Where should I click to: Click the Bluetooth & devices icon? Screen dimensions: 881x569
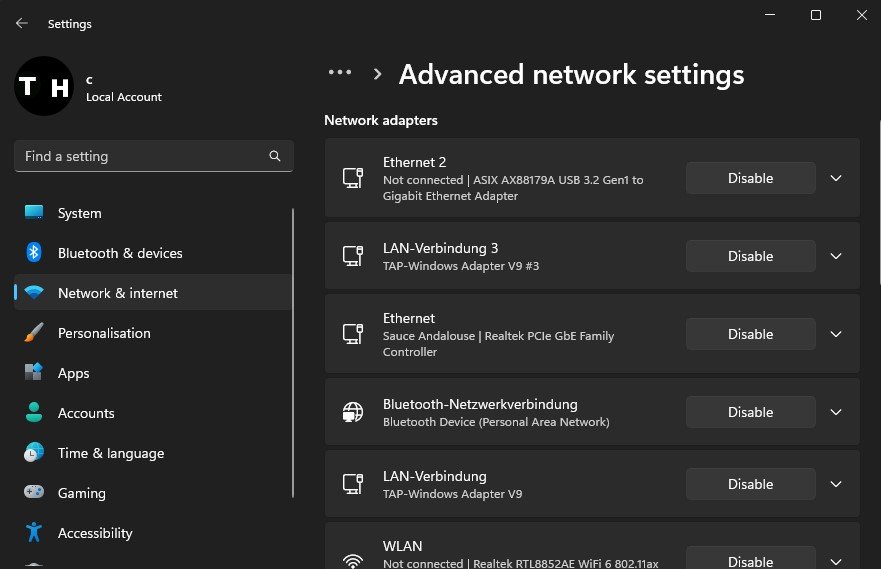point(34,253)
